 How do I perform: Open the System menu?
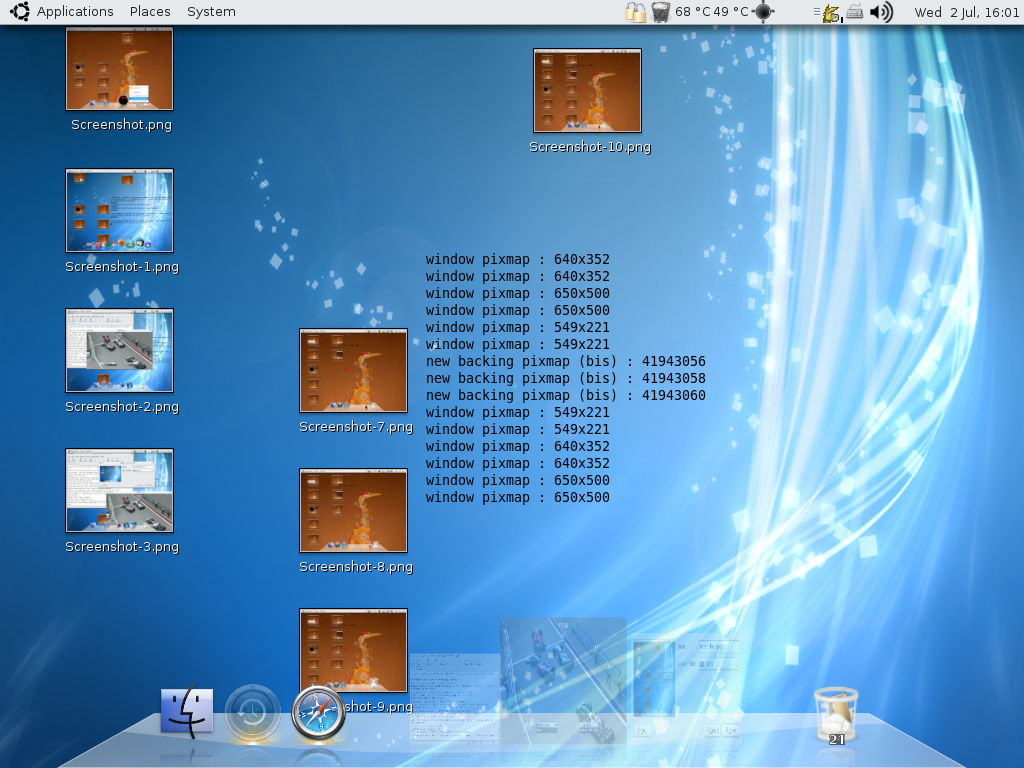pyautogui.click(x=212, y=12)
